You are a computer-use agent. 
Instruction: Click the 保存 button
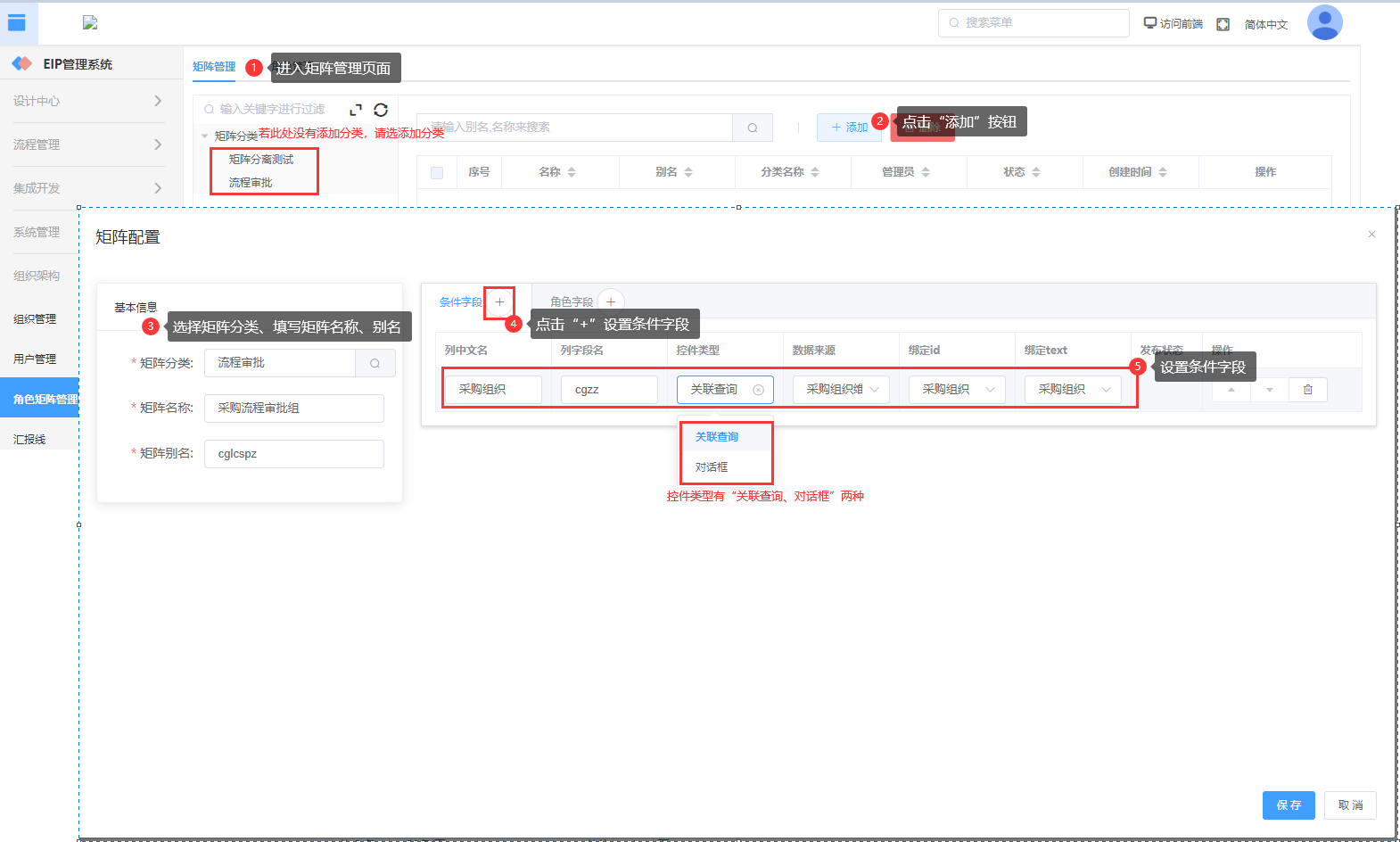click(x=1289, y=805)
